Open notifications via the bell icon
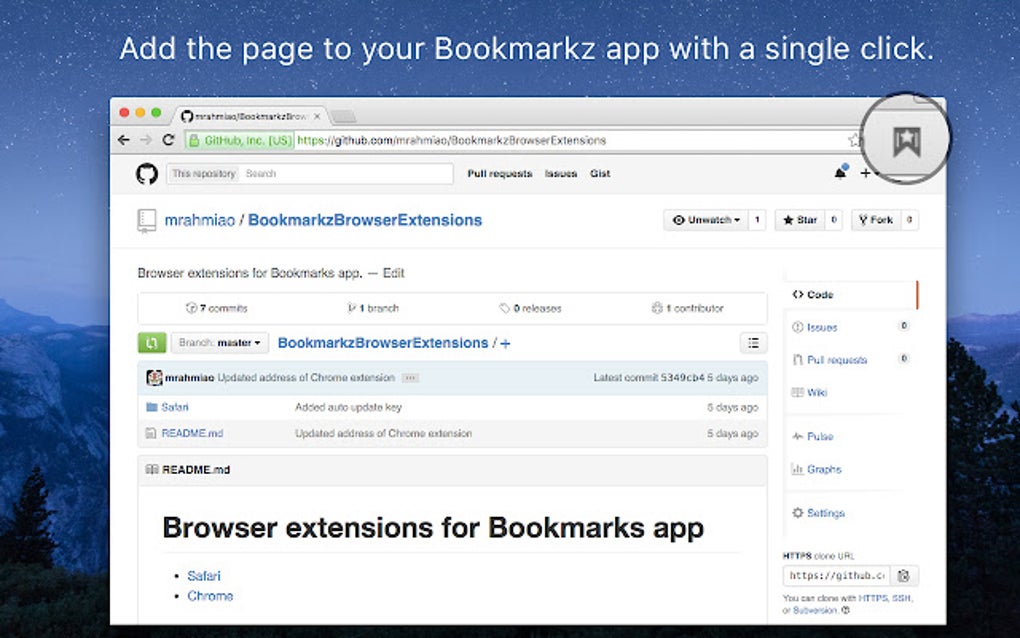 [x=840, y=173]
